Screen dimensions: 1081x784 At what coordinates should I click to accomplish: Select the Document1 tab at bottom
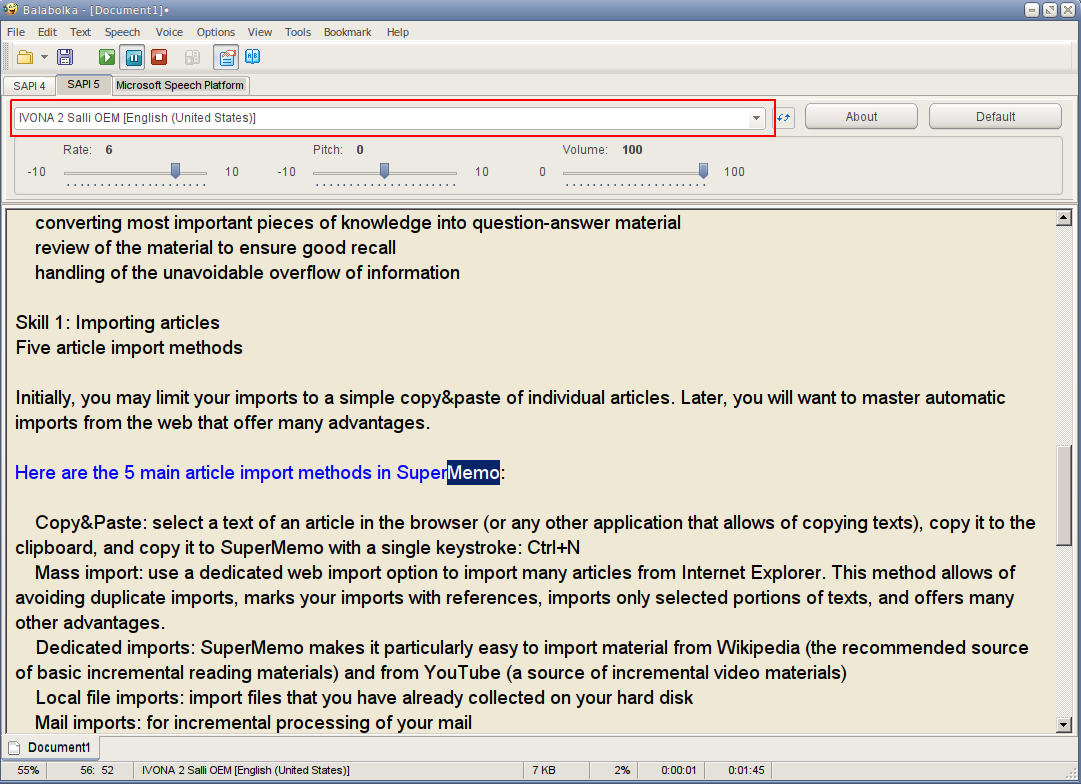tap(50, 748)
